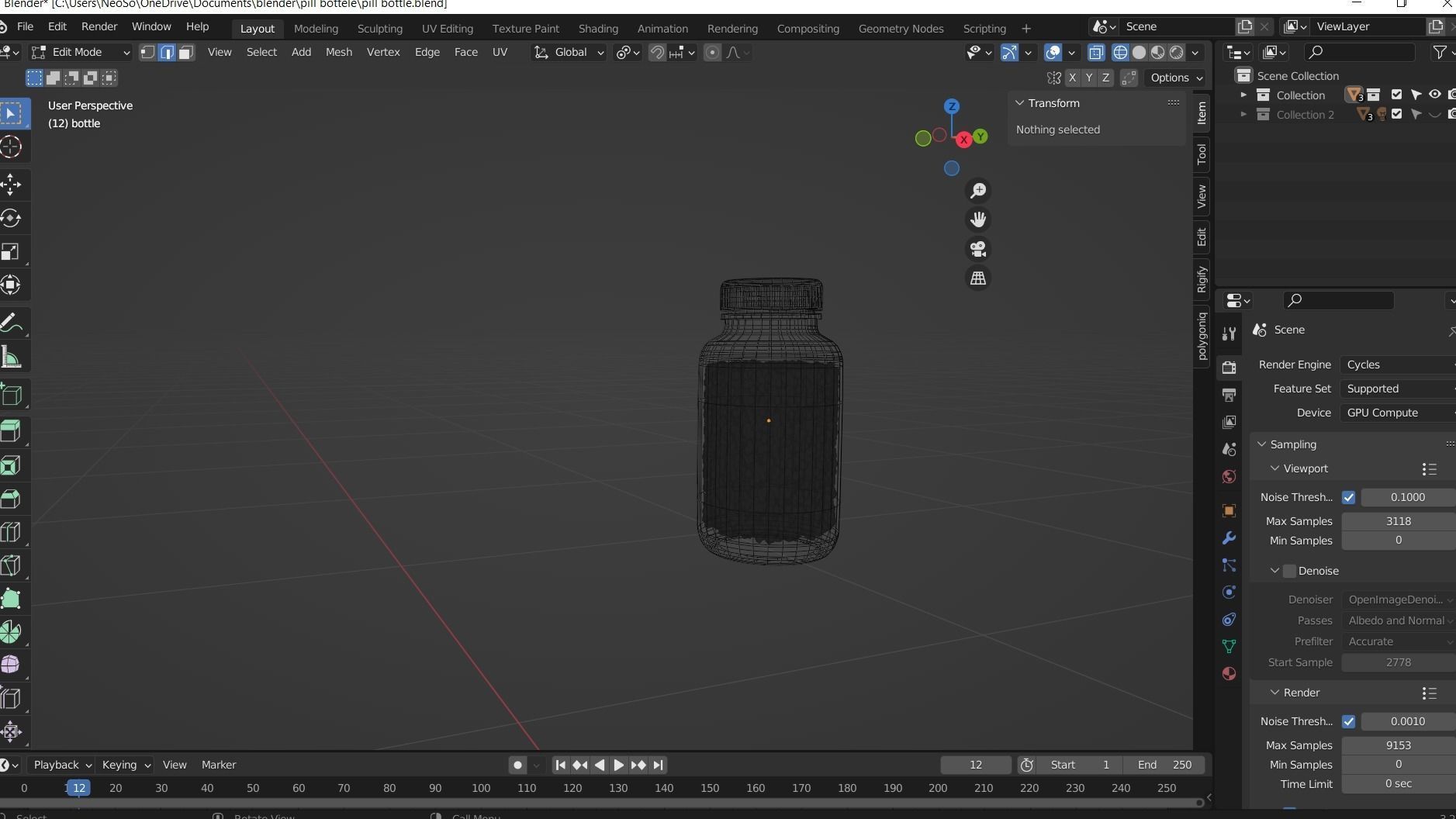Click play animation button
This screenshot has height=819, width=1456.
coord(618,765)
